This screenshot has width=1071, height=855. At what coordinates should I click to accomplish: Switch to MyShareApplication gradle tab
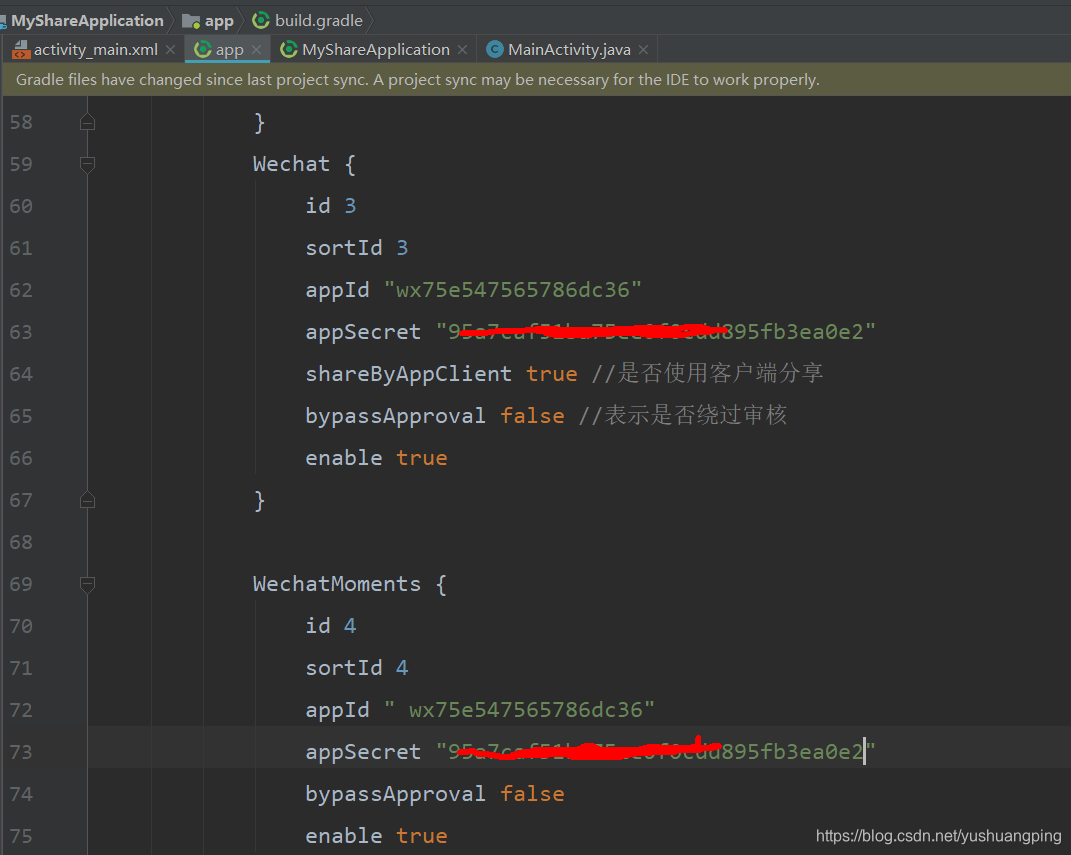376,50
